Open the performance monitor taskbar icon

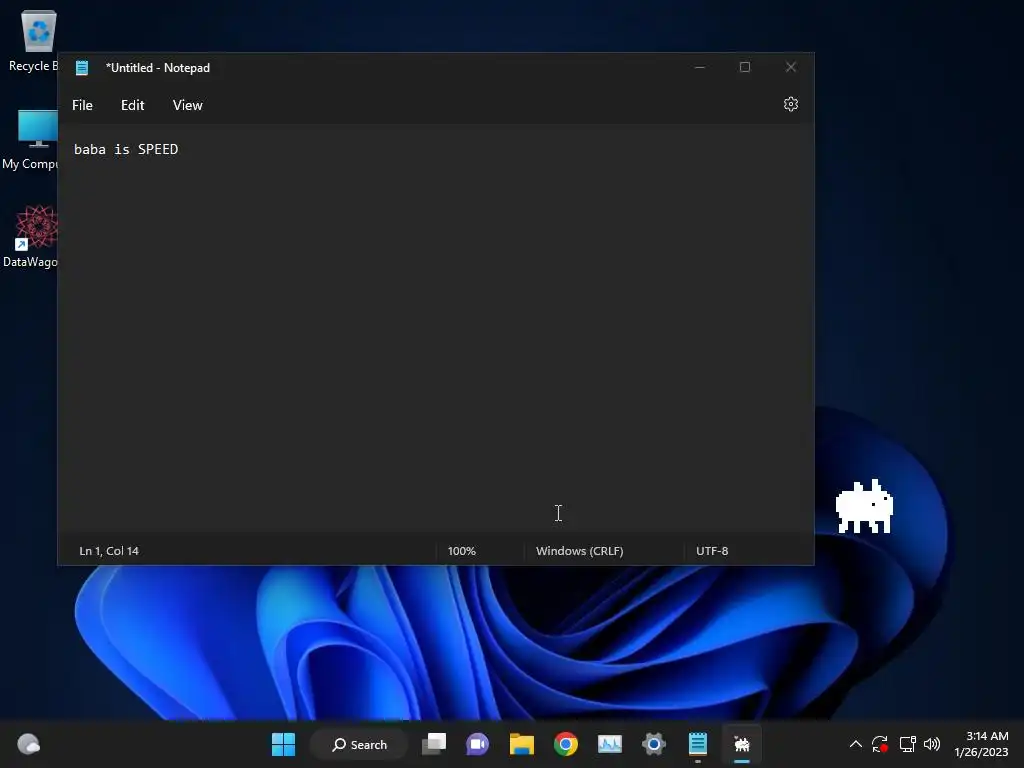[x=610, y=744]
